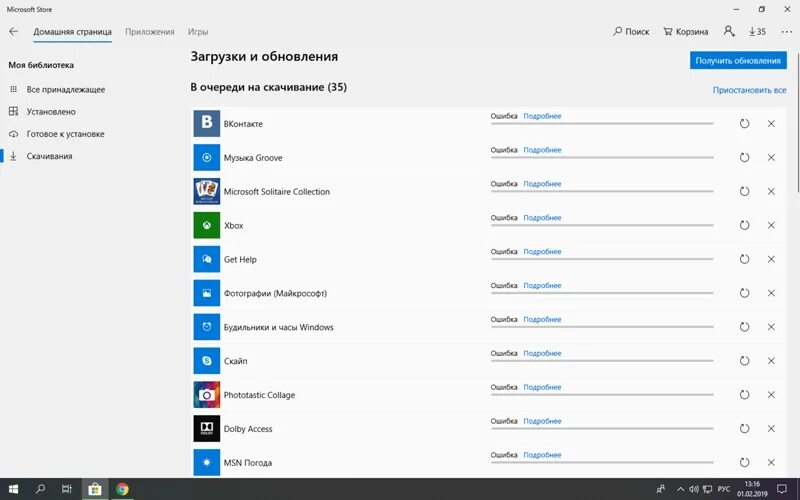Open the Windows Start menu

(14, 489)
